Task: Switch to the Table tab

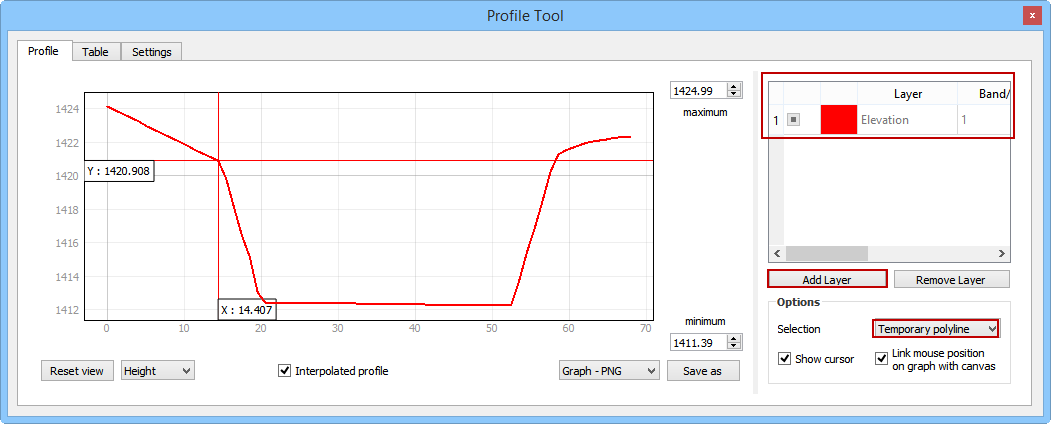Action: pyautogui.click(x=96, y=52)
